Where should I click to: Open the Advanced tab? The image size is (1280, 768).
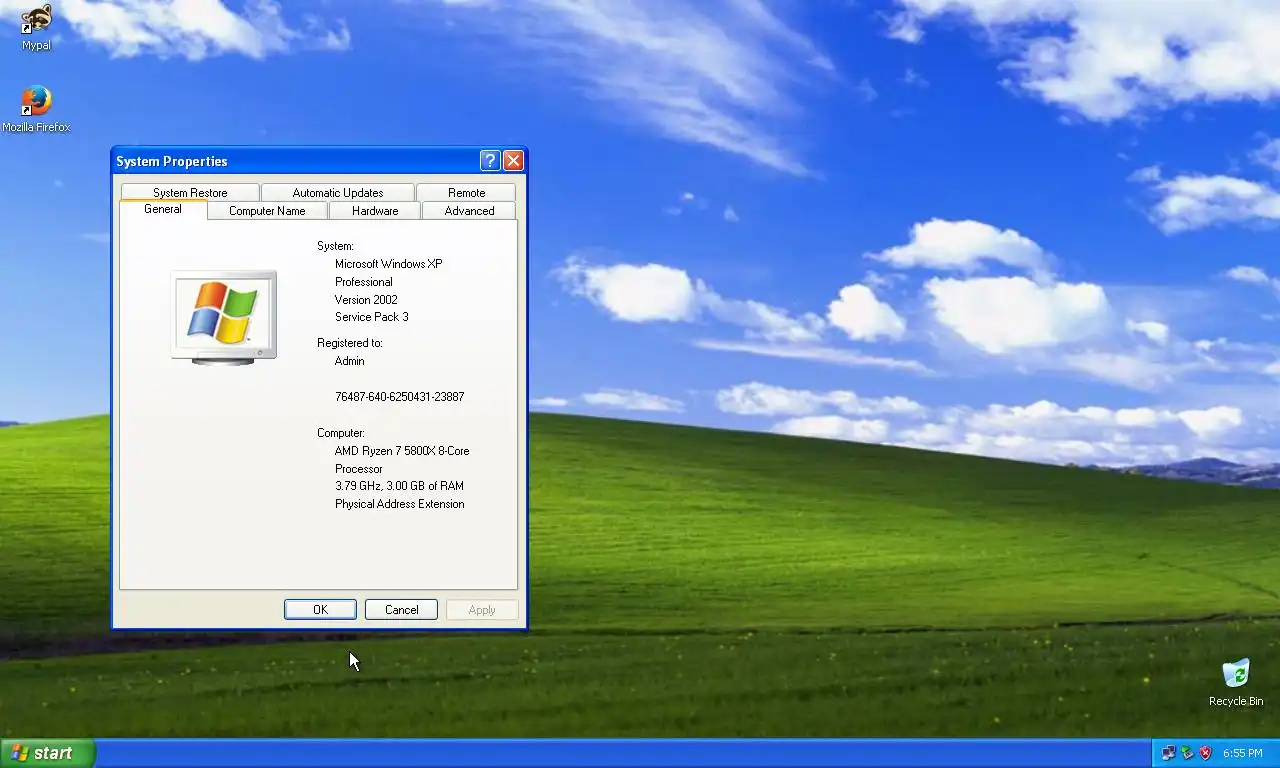(469, 210)
